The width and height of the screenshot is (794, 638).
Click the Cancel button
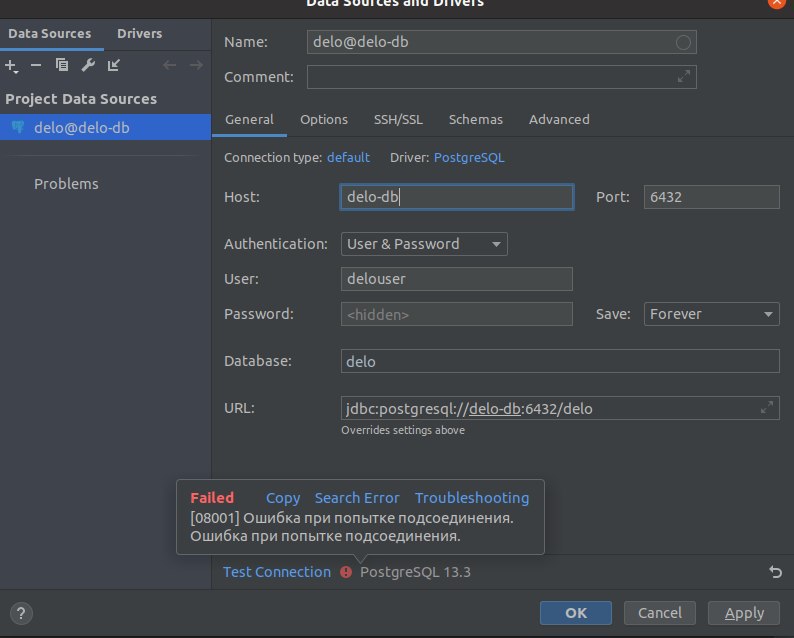(x=660, y=613)
